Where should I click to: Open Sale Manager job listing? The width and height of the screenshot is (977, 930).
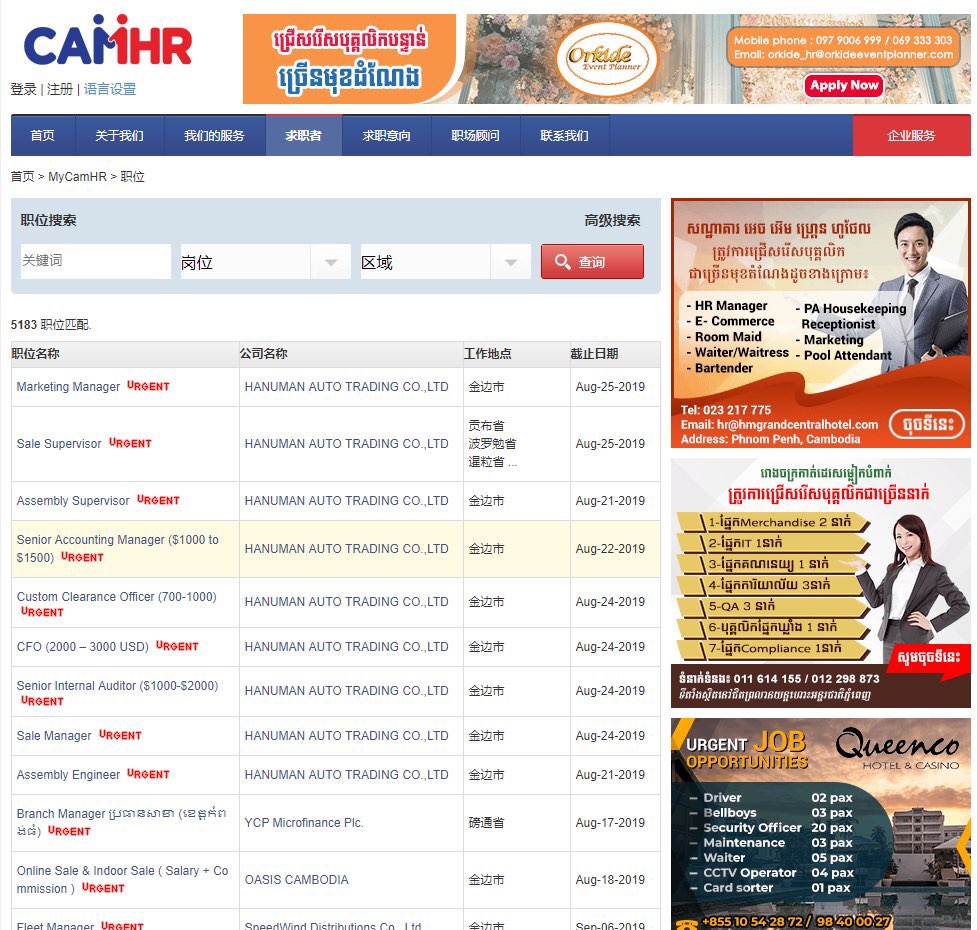(54, 736)
